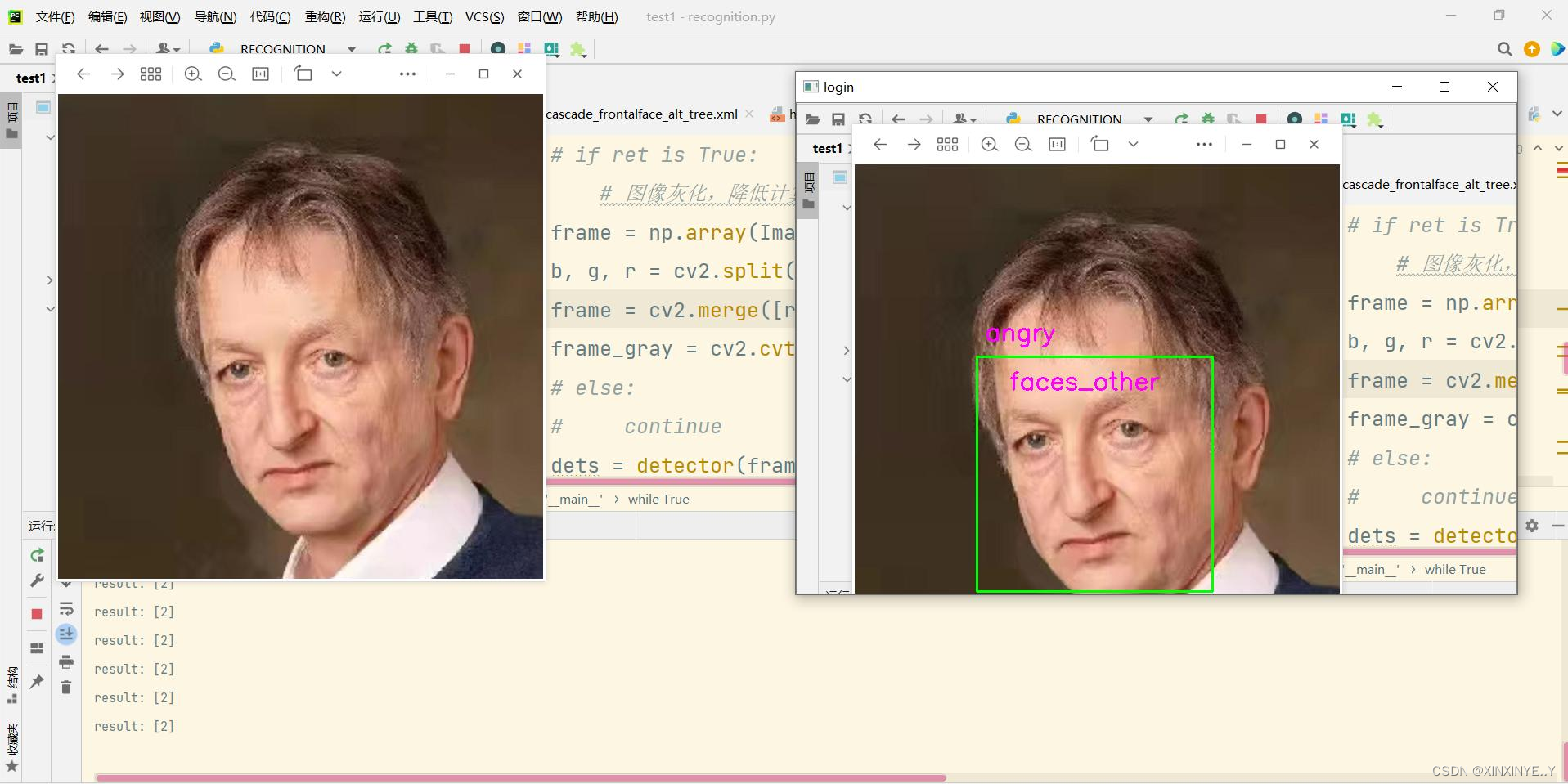Pin the run tab with pin icon
The width and height of the screenshot is (1568, 784).
pyautogui.click(x=37, y=681)
